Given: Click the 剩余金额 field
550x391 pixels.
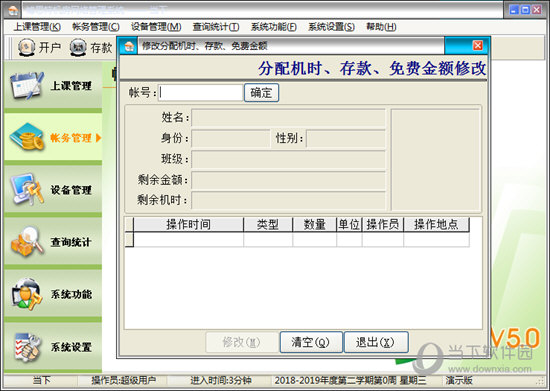Looking at the screenshot, I should [288, 180].
